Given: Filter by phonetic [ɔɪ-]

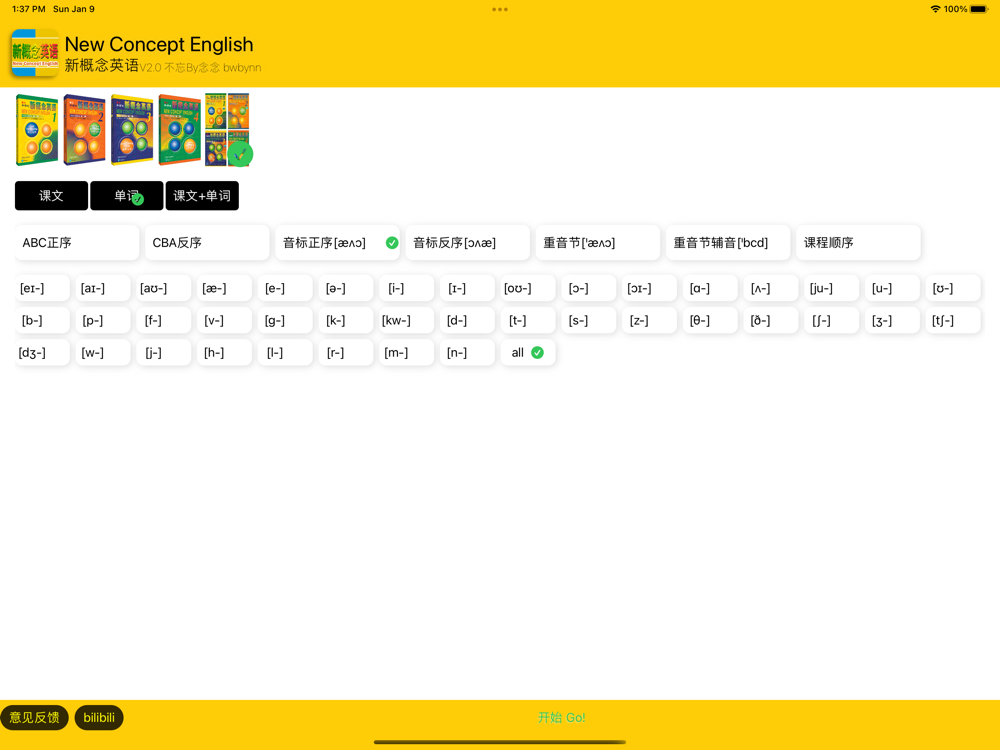Looking at the screenshot, I should pos(649,288).
